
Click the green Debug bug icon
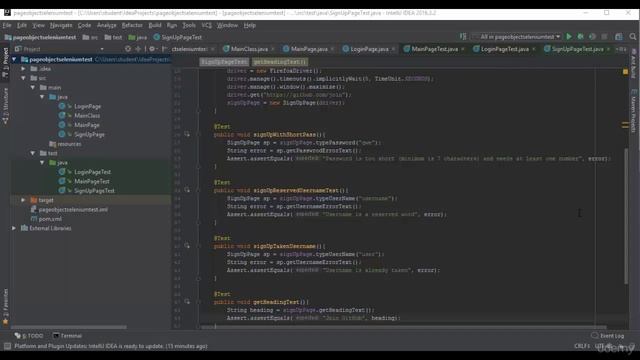[580, 37]
